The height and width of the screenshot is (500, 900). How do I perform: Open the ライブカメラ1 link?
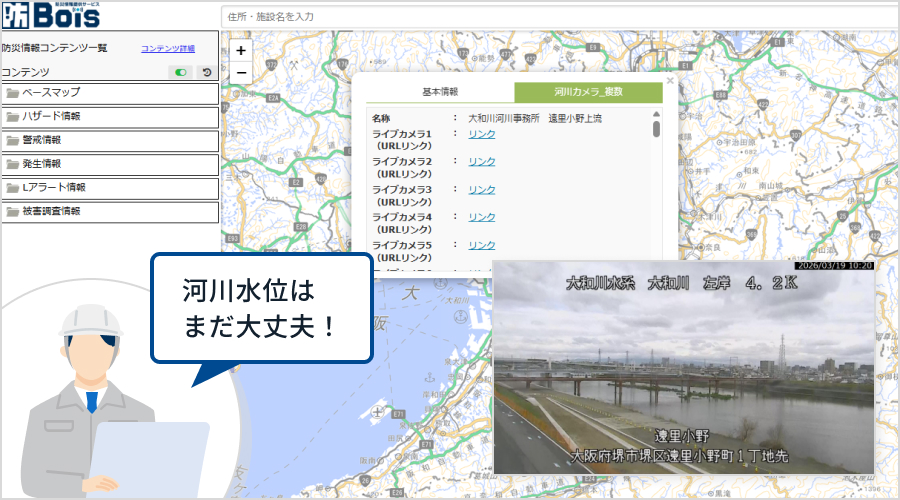pos(481,134)
